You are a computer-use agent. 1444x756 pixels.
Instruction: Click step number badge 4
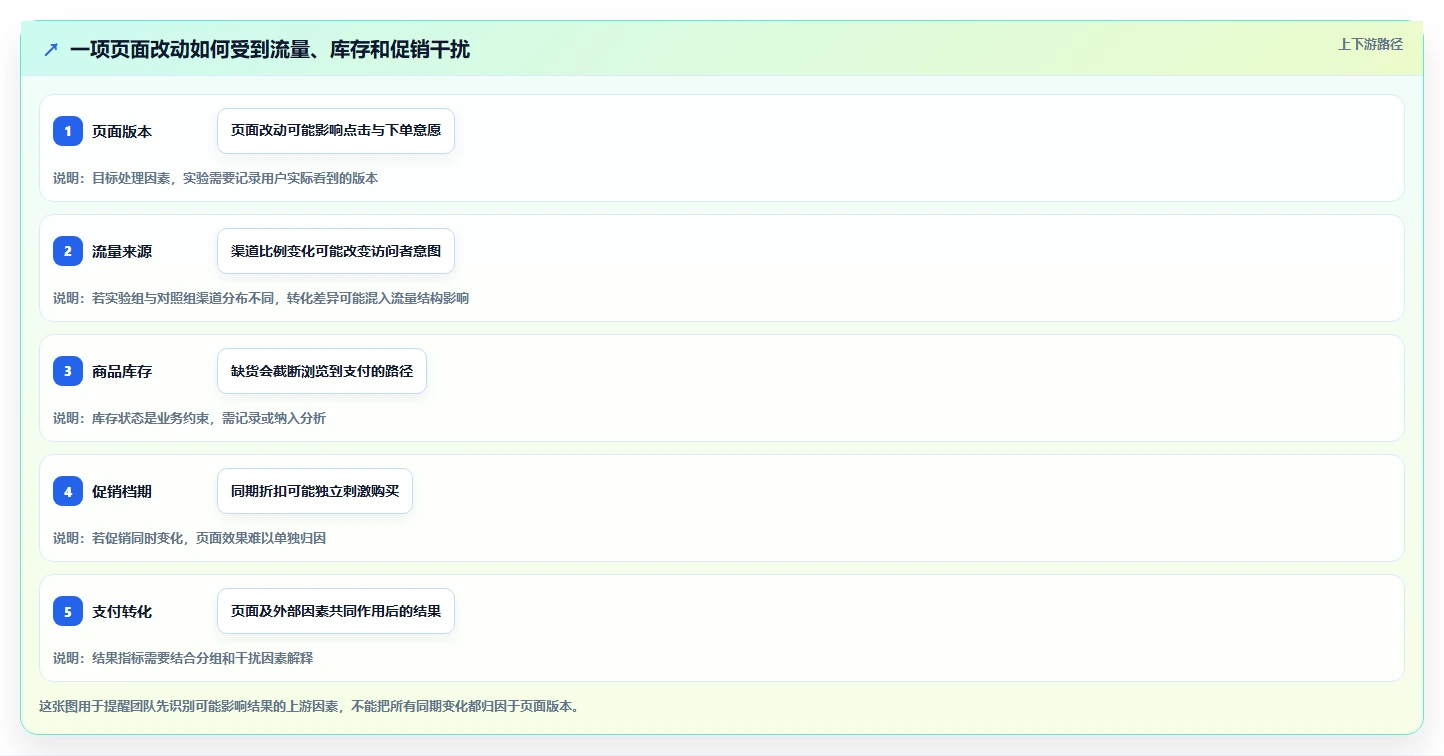click(x=68, y=491)
